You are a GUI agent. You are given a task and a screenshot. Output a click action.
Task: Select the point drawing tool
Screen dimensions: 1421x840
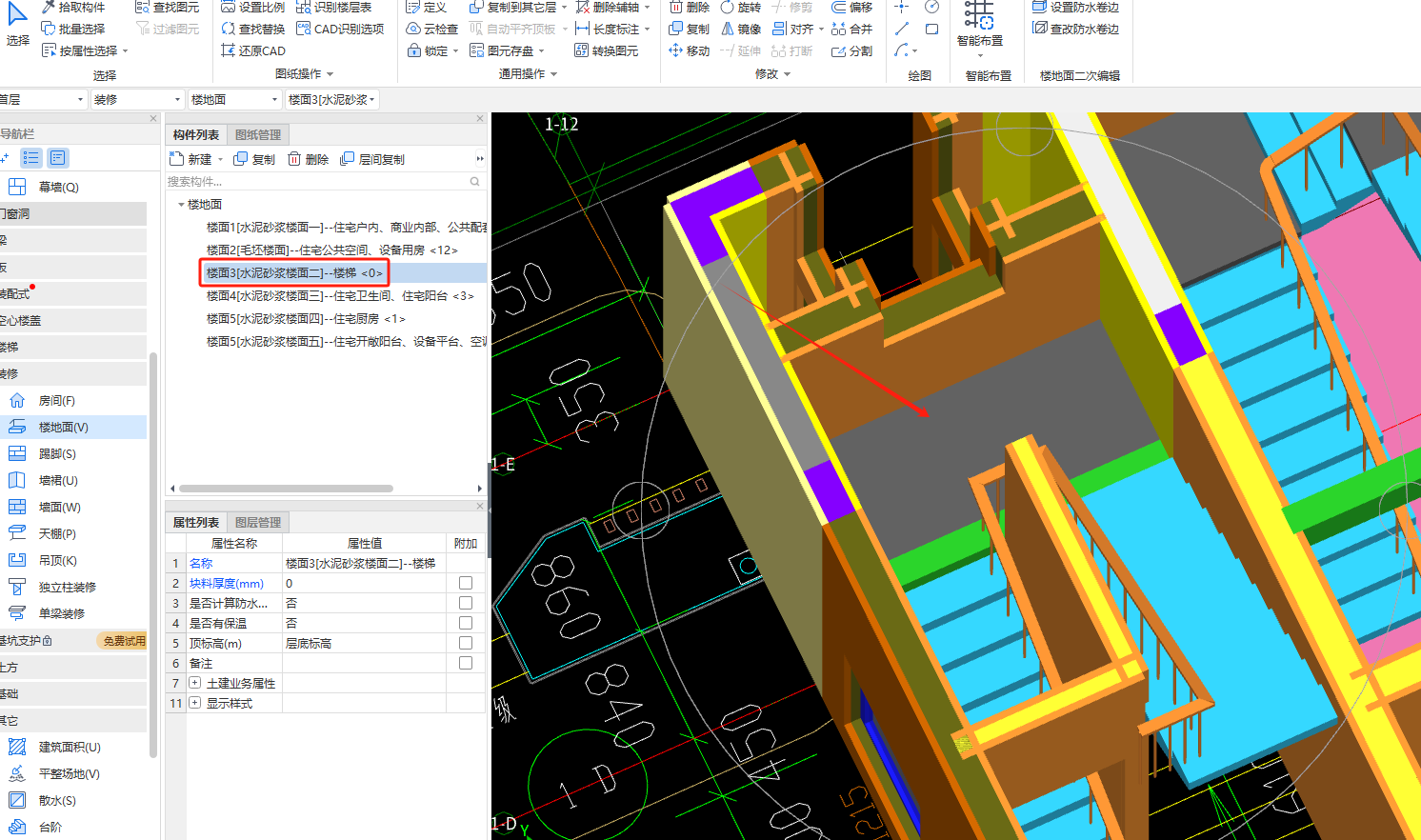(x=902, y=7)
